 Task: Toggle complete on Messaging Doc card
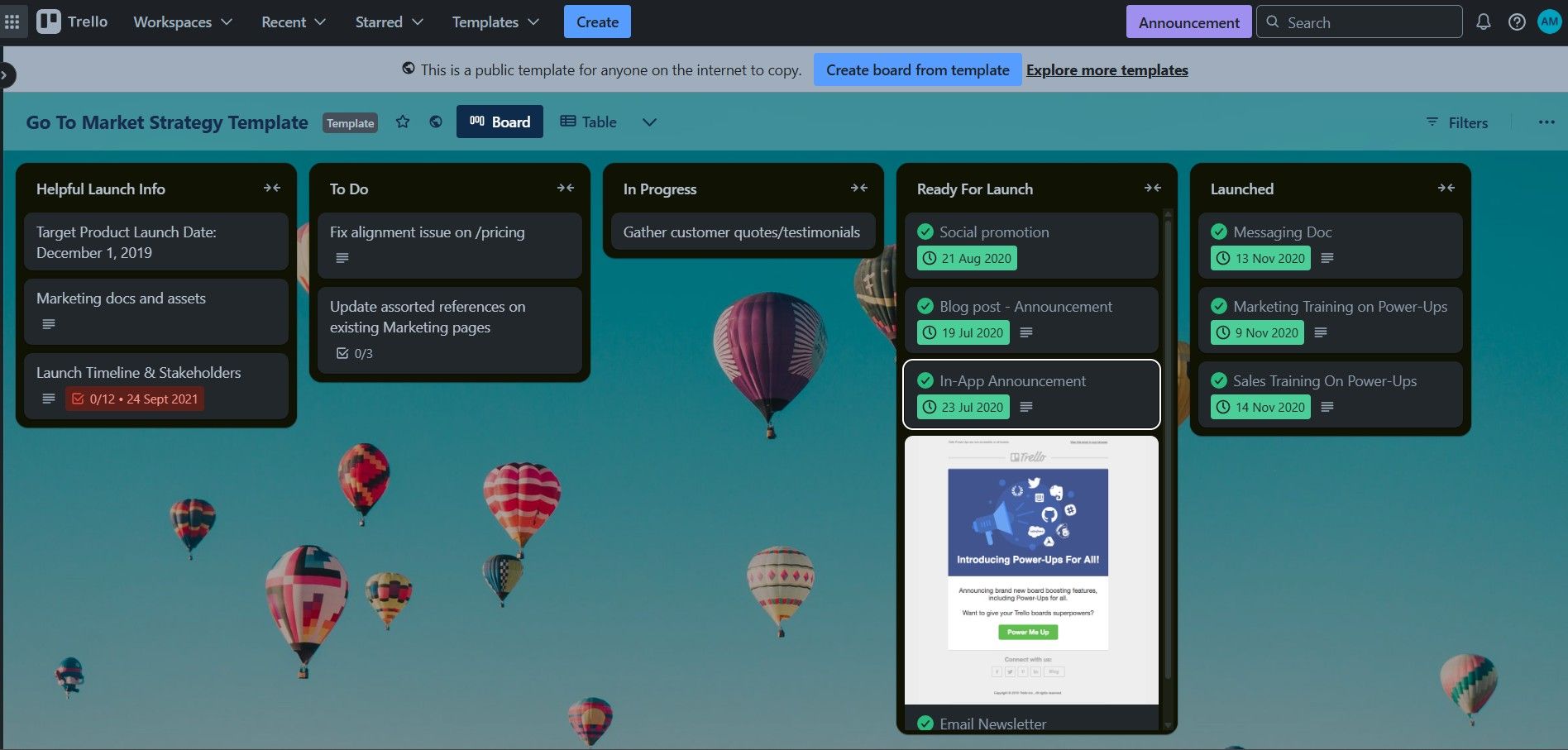[1219, 232]
